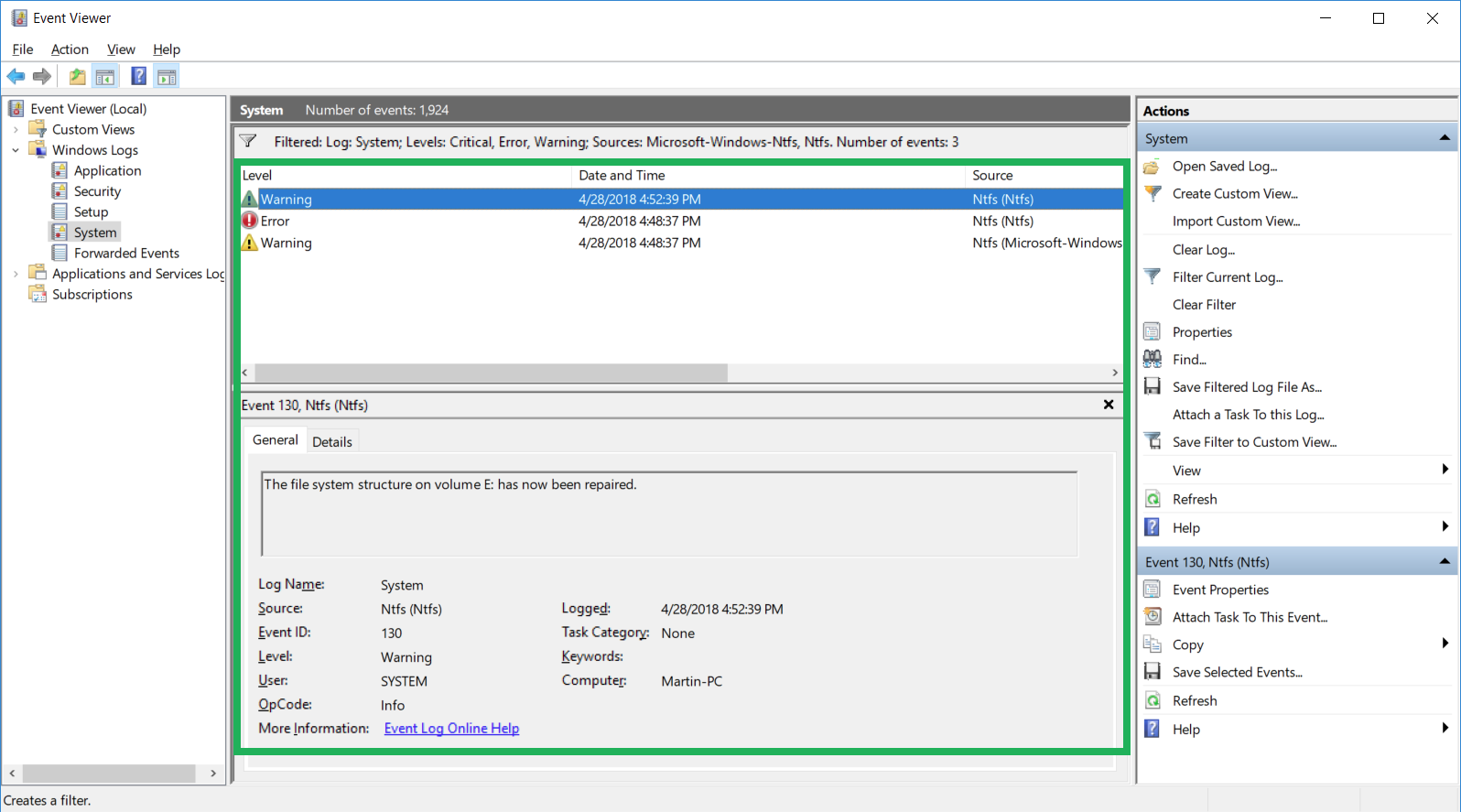This screenshot has height=812, width=1461.
Task: Click the Up one level folder icon
Action: pos(78,76)
